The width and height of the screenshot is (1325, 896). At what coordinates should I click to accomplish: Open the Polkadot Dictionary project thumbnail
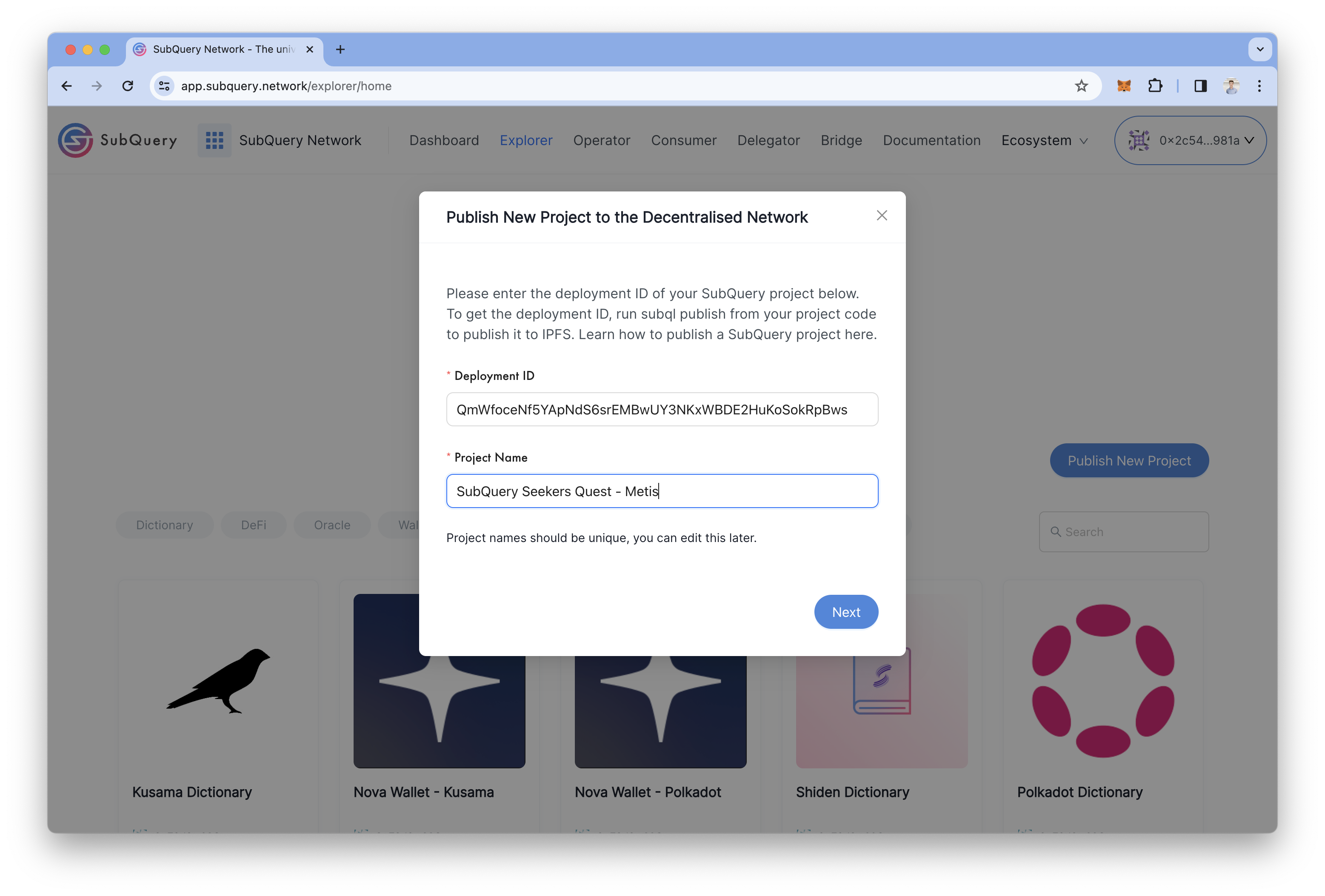[x=1102, y=681]
